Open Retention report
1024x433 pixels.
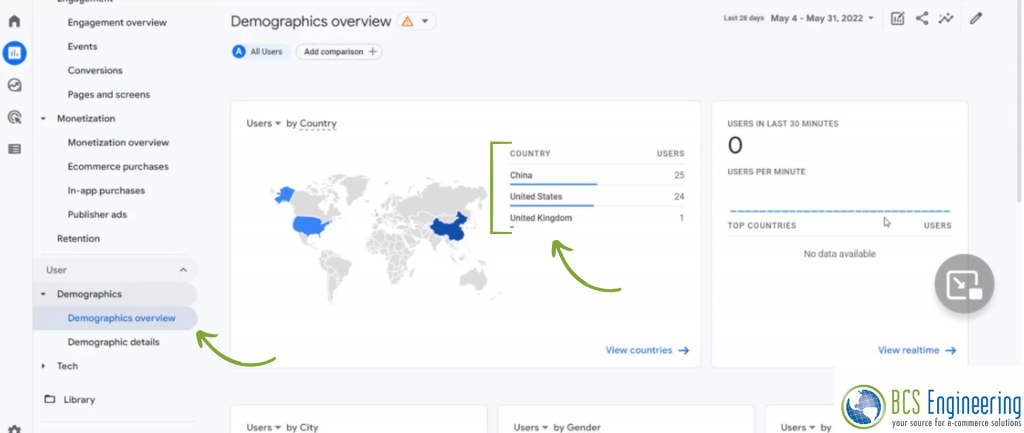[78, 238]
